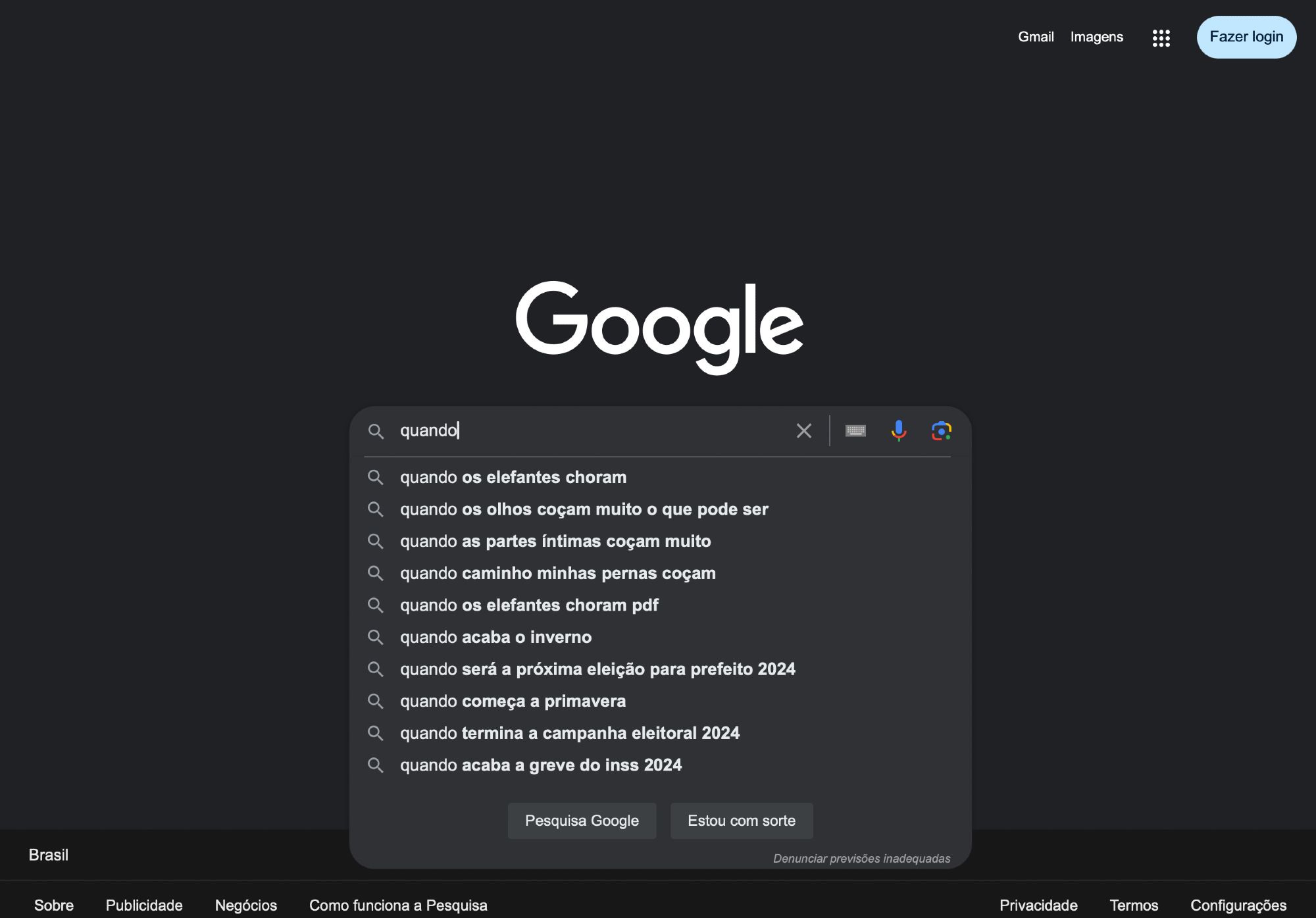Select 'quando termina a campanha eleitoral 2024'
This screenshot has height=918, width=1316.
coord(660,733)
